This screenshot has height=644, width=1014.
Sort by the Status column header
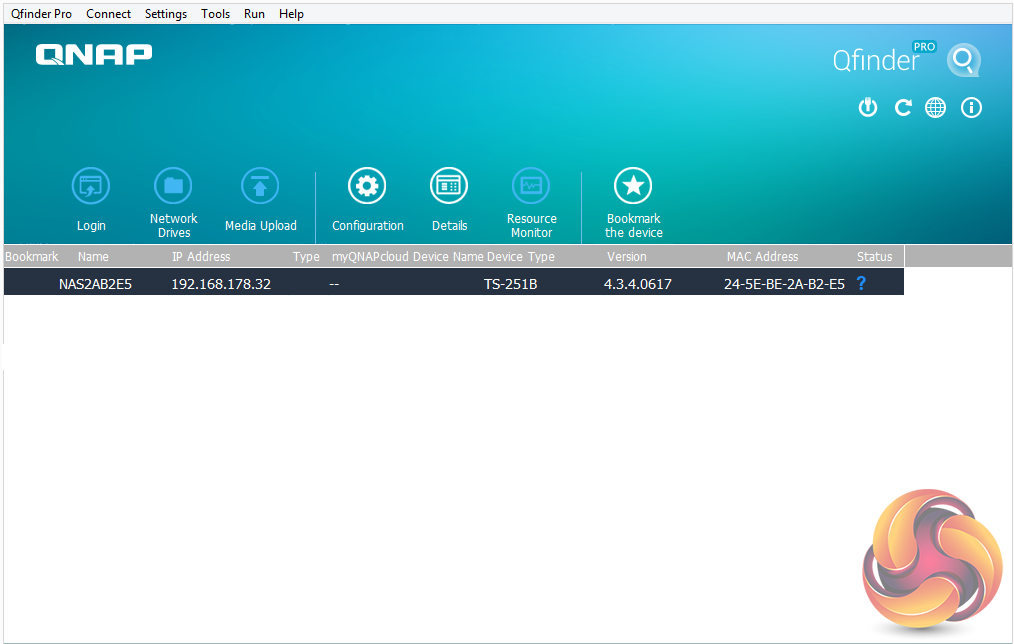click(874, 257)
